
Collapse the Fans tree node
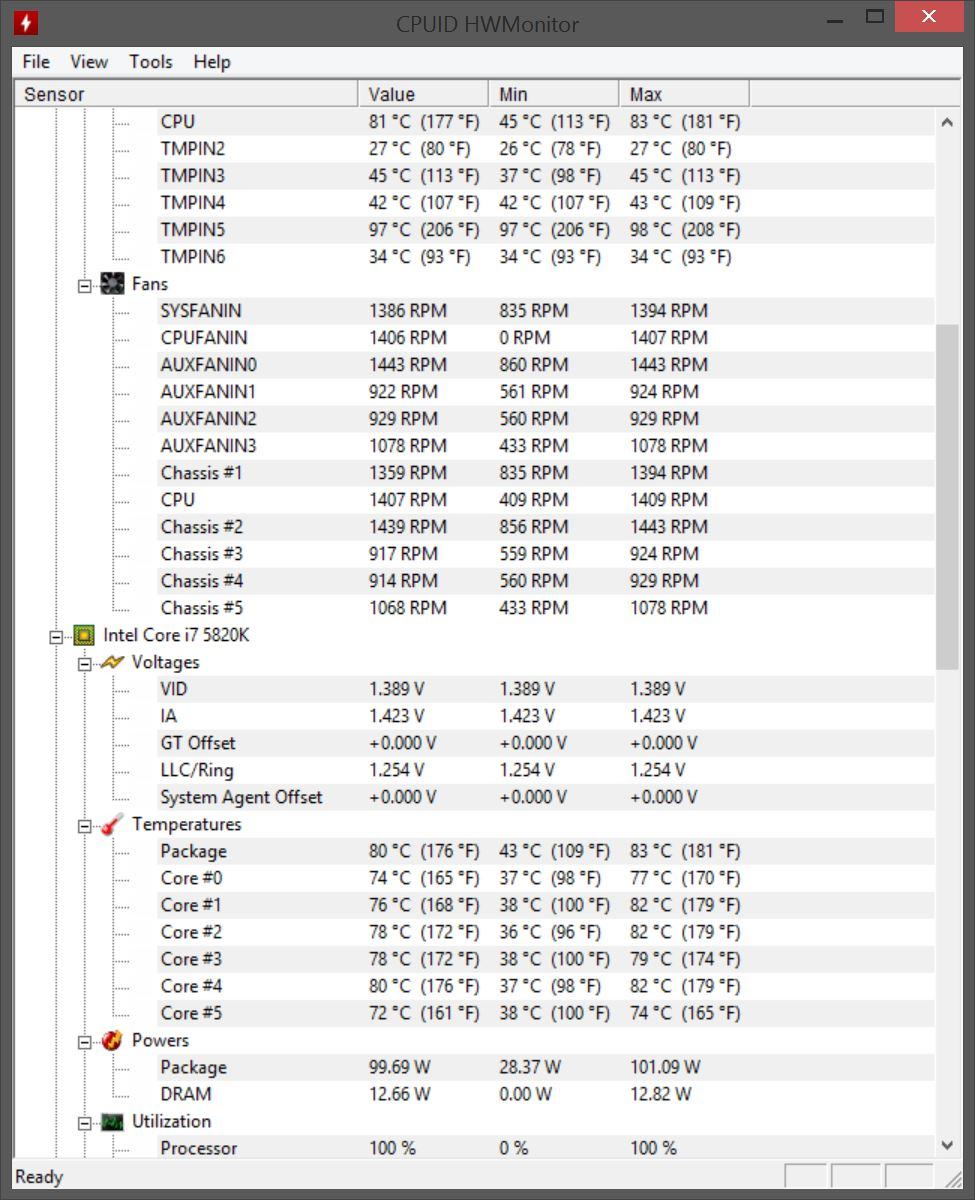coord(85,285)
